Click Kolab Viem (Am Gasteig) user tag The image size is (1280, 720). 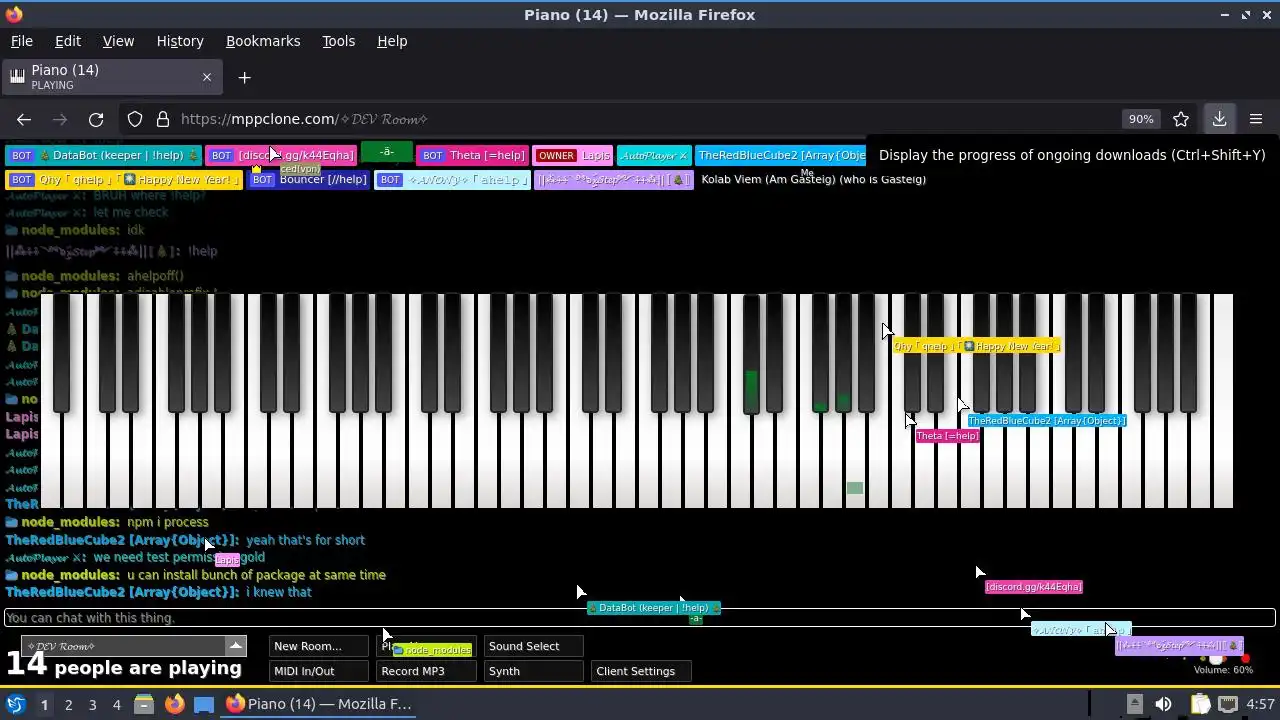[814, 180]
